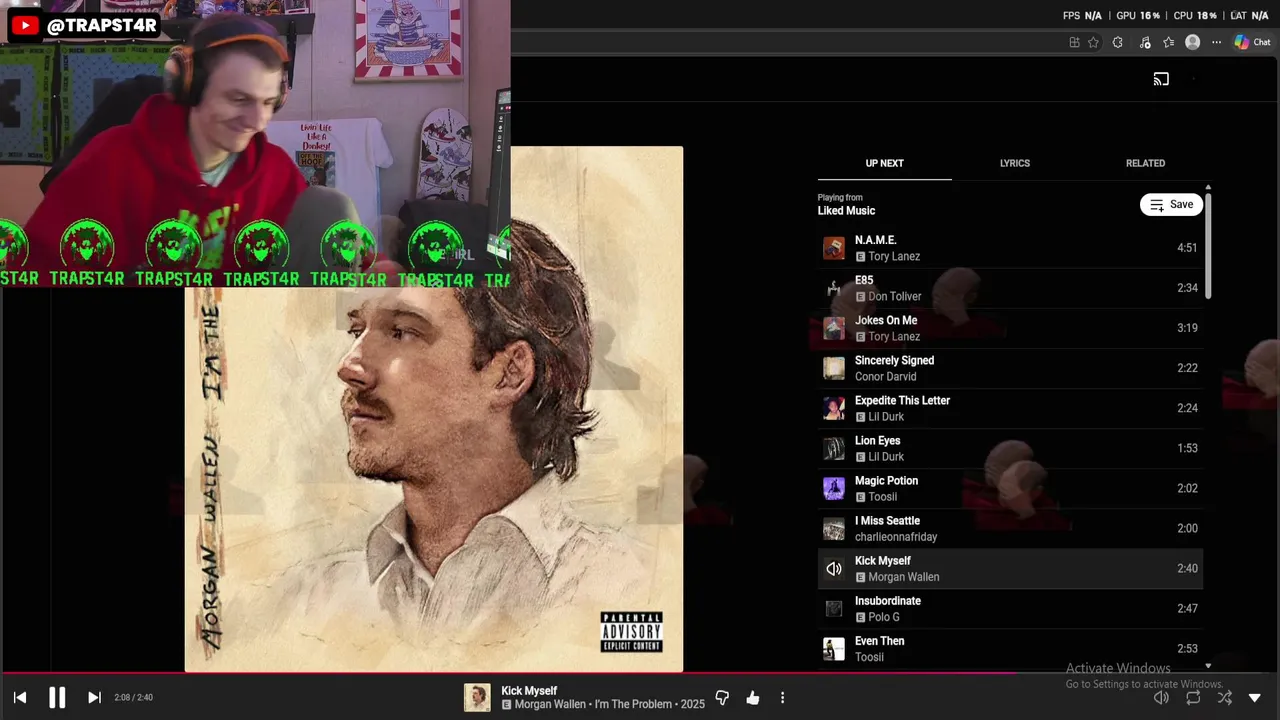The width and height of the screenshot is (1280, 720).
Task: Click the I Miss Seattle thumbnail
Action: [834, 528]
